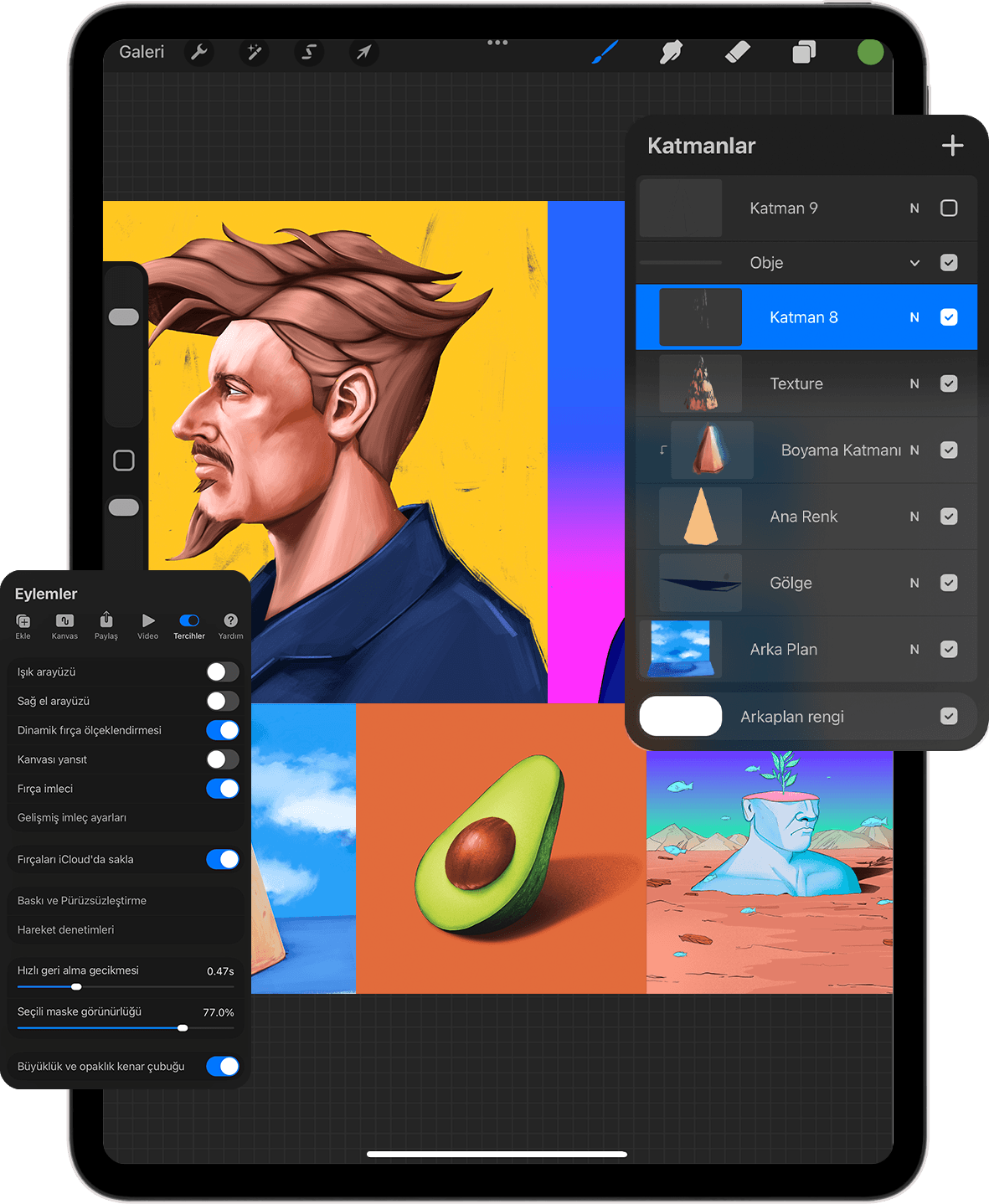Open the Paylaş tab in Eylemler
The image size is (989, 1204).
coord(106,625)
